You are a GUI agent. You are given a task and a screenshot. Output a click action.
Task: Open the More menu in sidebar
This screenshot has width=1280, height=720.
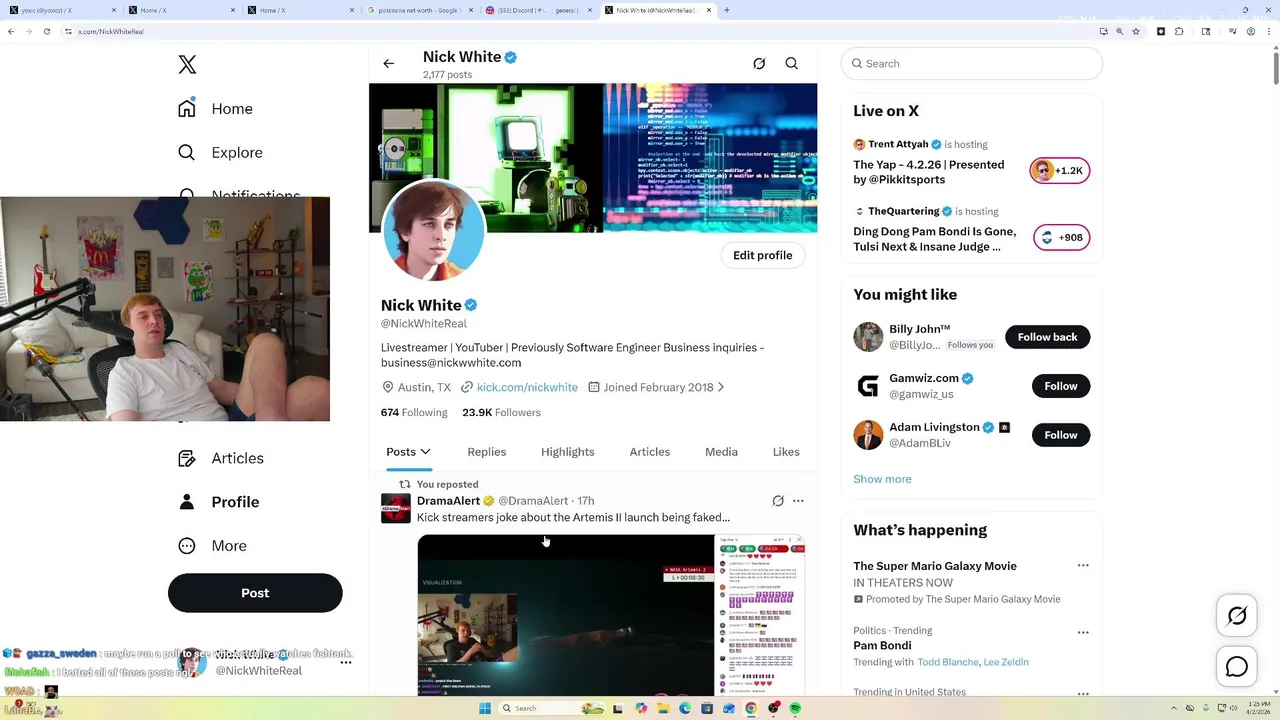(x=212, y=546)
